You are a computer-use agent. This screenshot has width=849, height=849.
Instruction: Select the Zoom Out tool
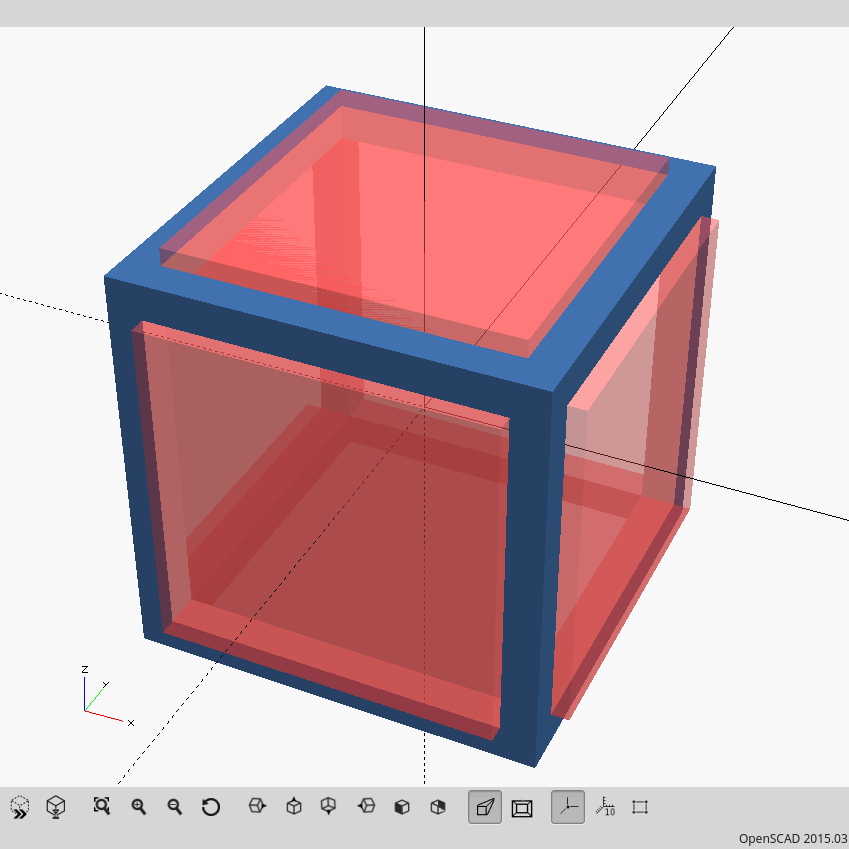(174, 807)
